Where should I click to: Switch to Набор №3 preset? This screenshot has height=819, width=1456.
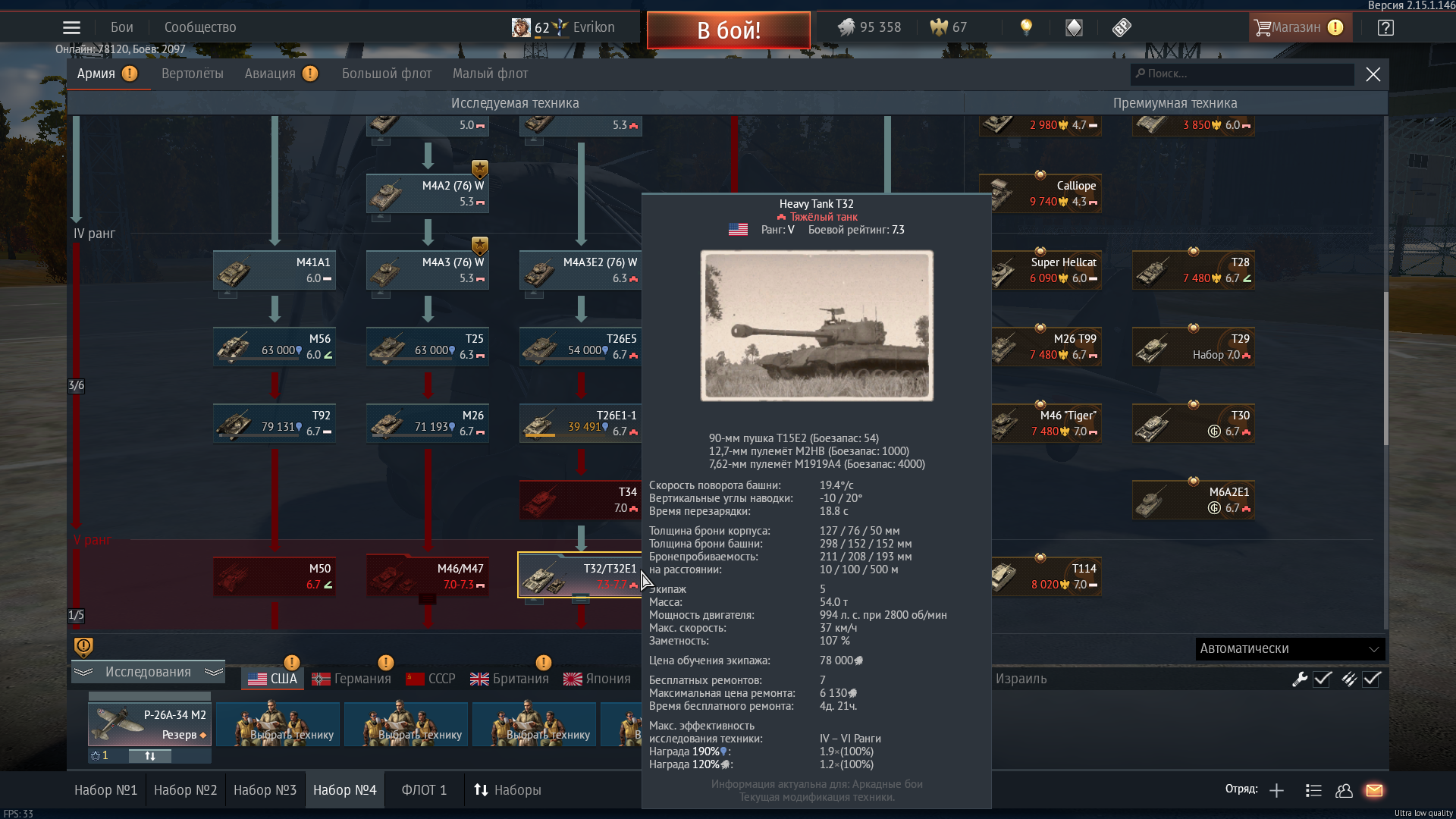(x=265, y=790)
